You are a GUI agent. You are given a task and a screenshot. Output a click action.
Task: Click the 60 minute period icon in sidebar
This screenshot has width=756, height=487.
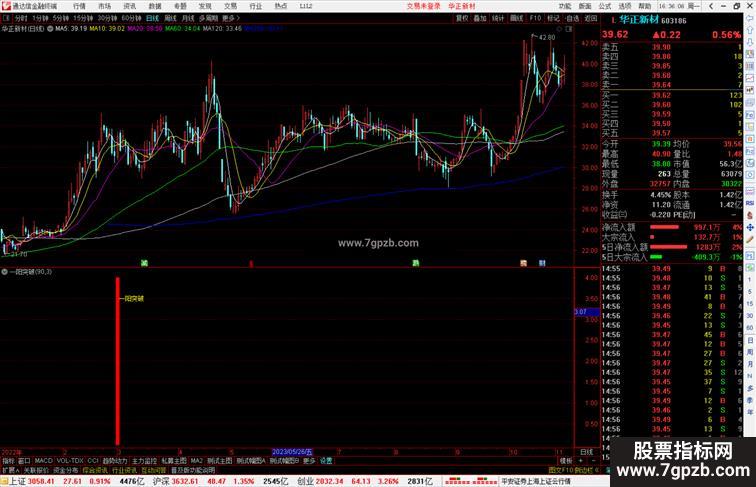[x=750, y=328]
